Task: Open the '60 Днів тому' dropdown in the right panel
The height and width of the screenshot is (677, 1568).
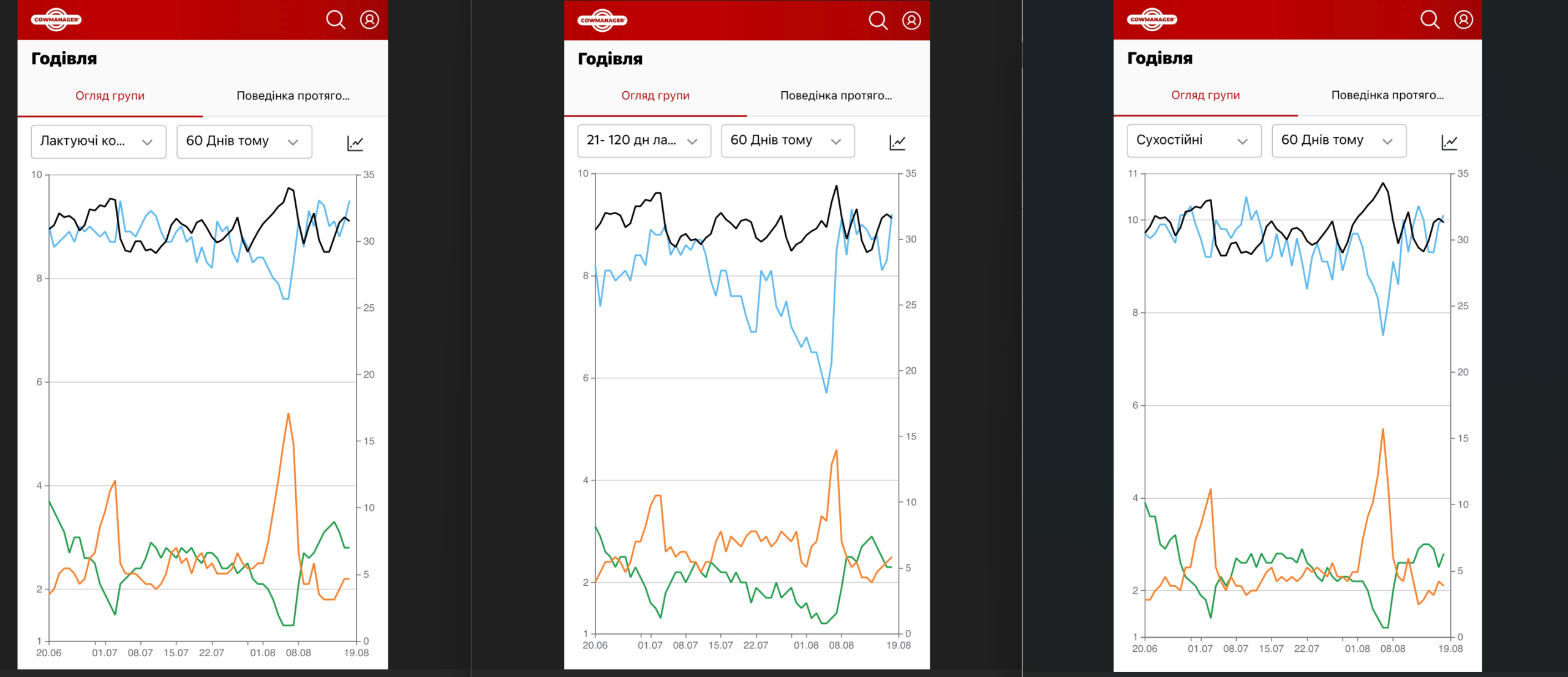Action: tap(1339, 141)
